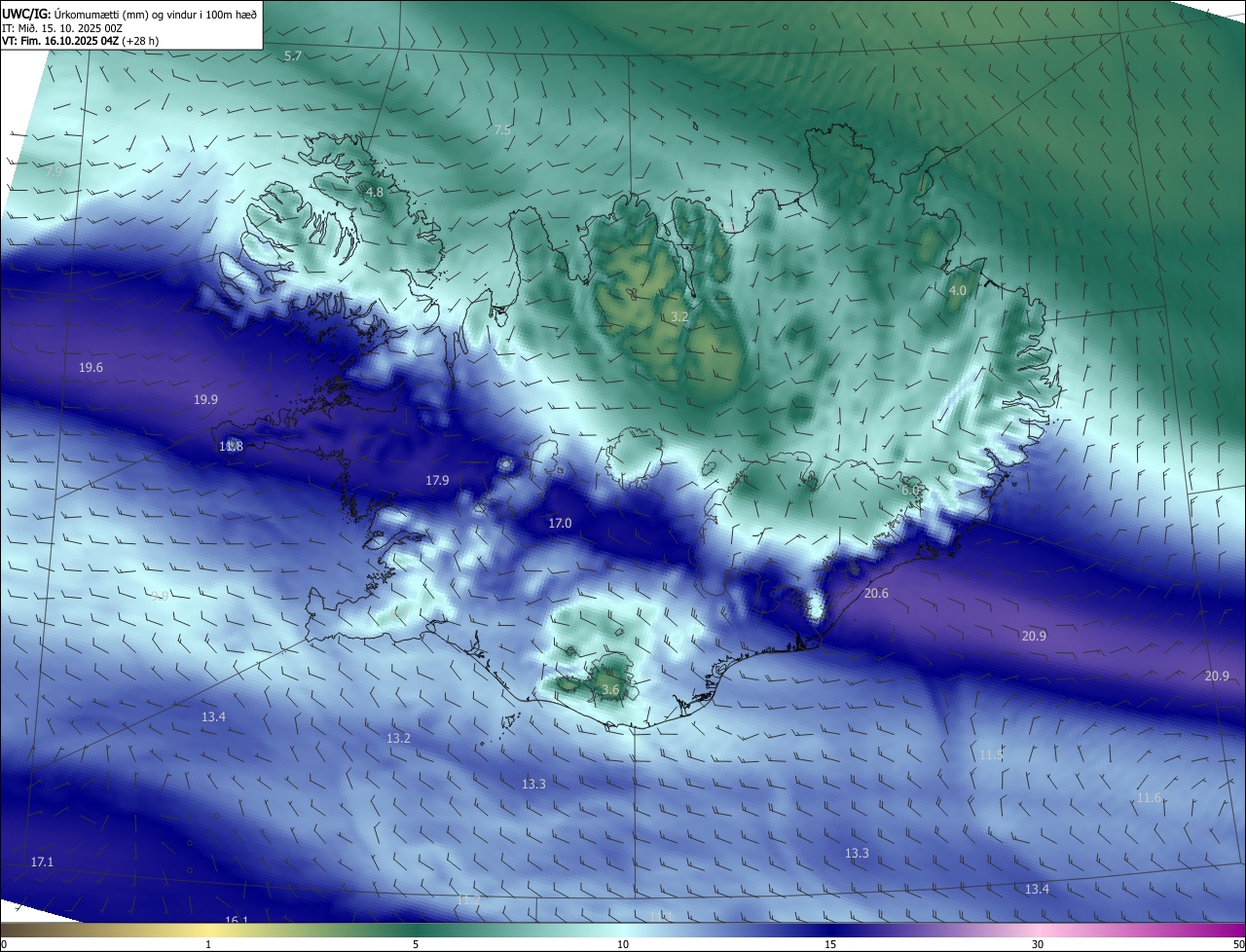
Task: Click the 4.8 value over the Westfjords
Action: coord(375,193)
